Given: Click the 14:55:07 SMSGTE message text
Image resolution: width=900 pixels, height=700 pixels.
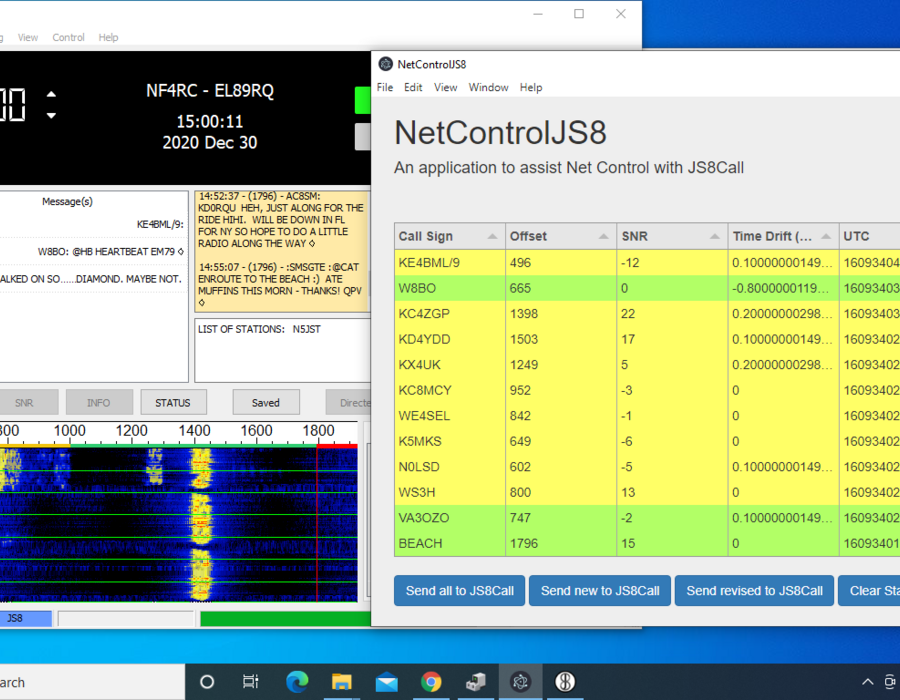Looking at the screenshot, I should pos(280,285).
